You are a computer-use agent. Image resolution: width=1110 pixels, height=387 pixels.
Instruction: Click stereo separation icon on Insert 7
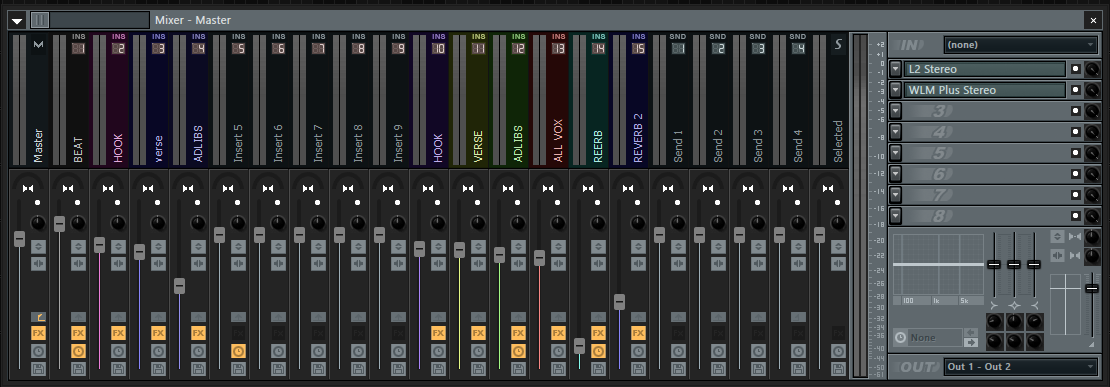tap(308, 188)
